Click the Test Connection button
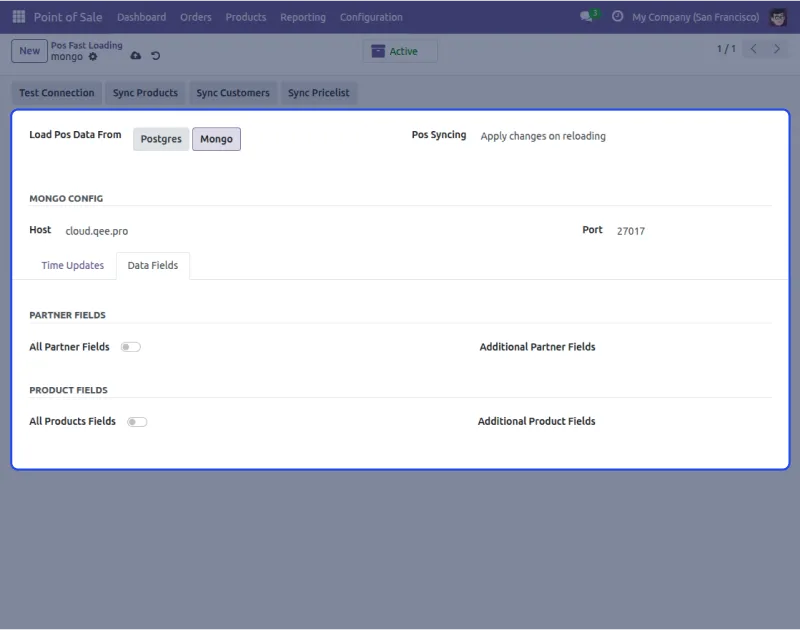Screen dimensions: 800x630 point(57,93)
